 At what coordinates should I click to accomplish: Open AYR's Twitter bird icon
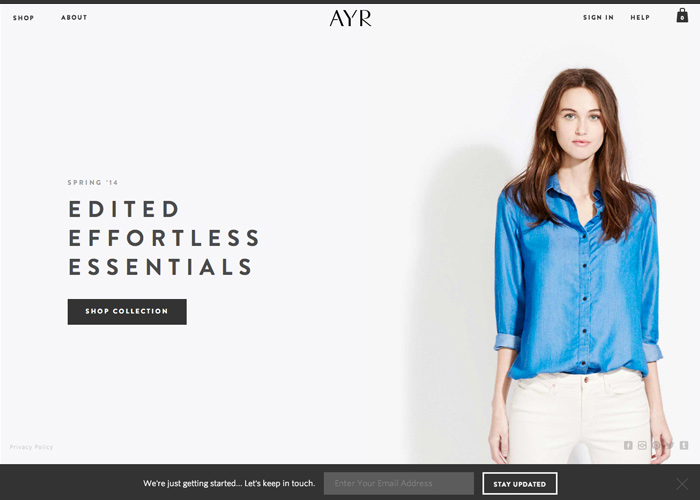point(670,445)
